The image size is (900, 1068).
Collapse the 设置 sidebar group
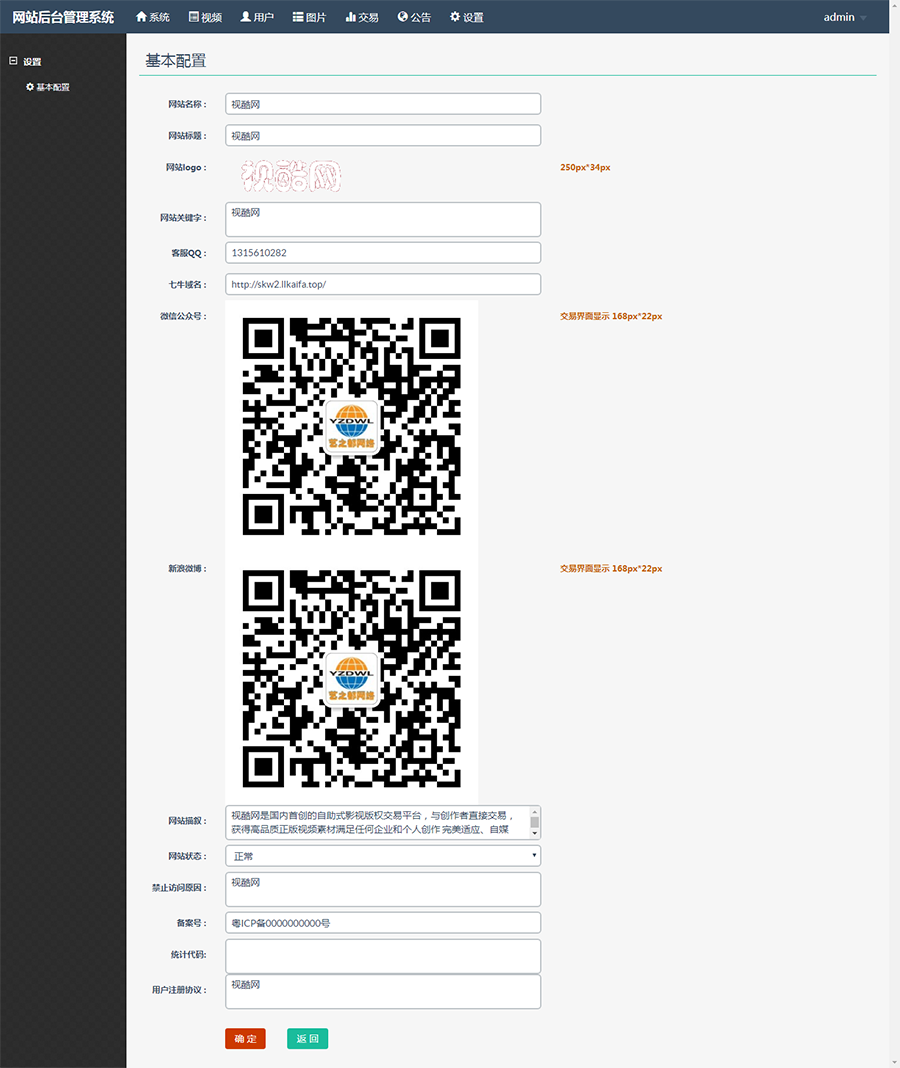tap(13, 61)
